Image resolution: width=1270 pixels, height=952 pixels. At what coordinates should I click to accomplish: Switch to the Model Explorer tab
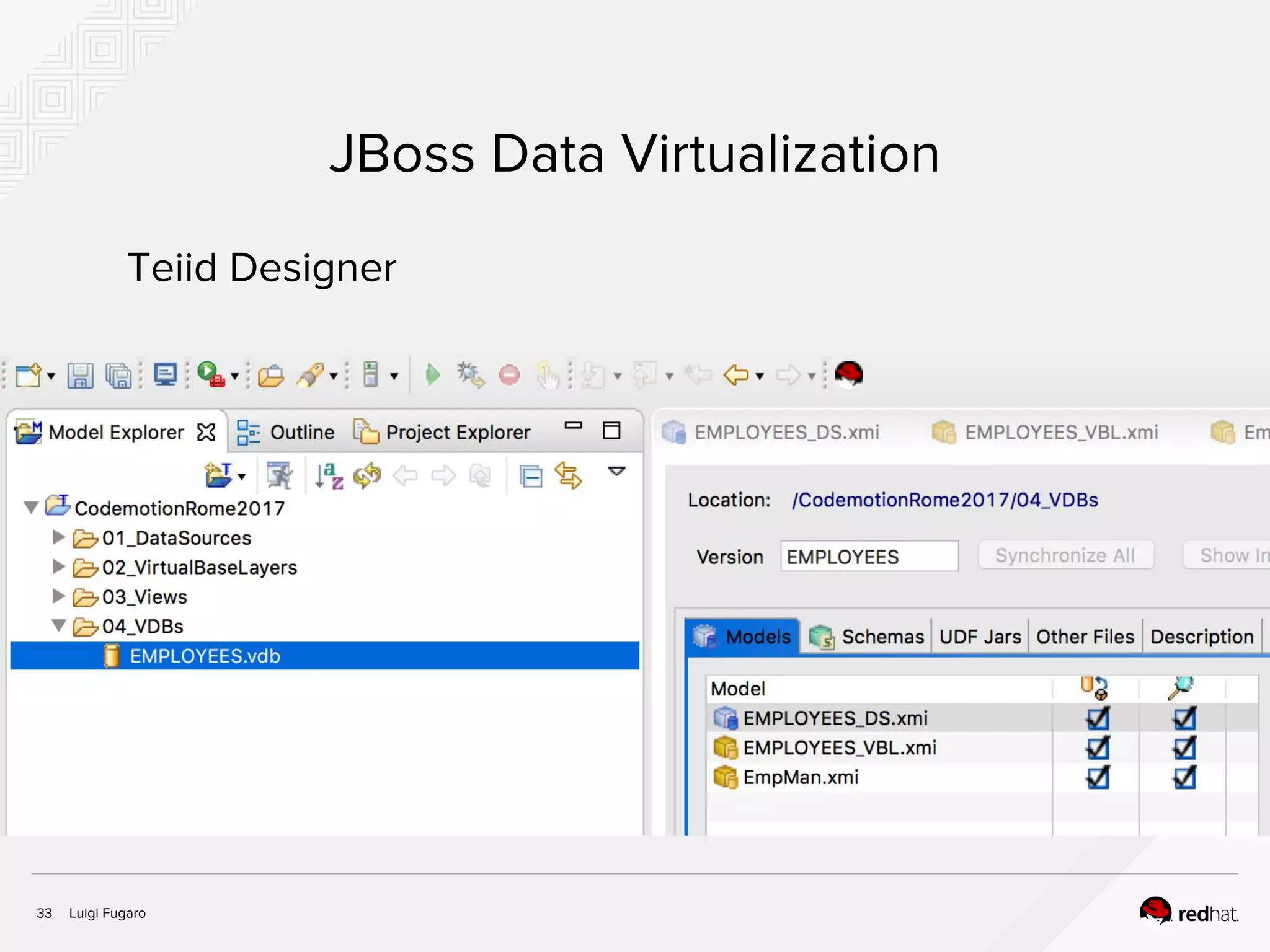(116, 432)
